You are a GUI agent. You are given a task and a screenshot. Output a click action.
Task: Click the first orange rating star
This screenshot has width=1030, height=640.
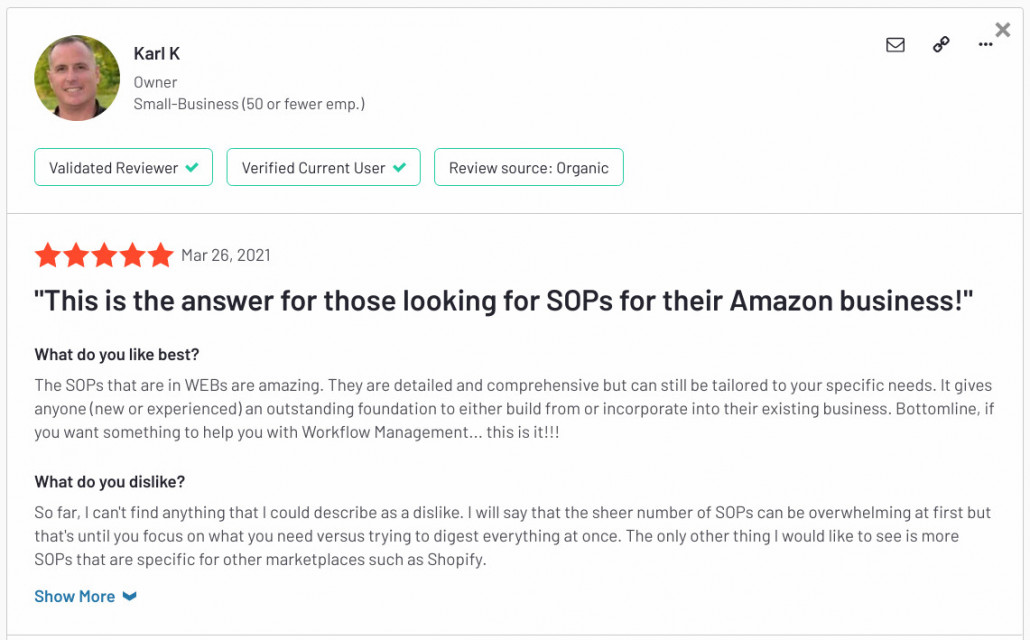tap(47, 255)
